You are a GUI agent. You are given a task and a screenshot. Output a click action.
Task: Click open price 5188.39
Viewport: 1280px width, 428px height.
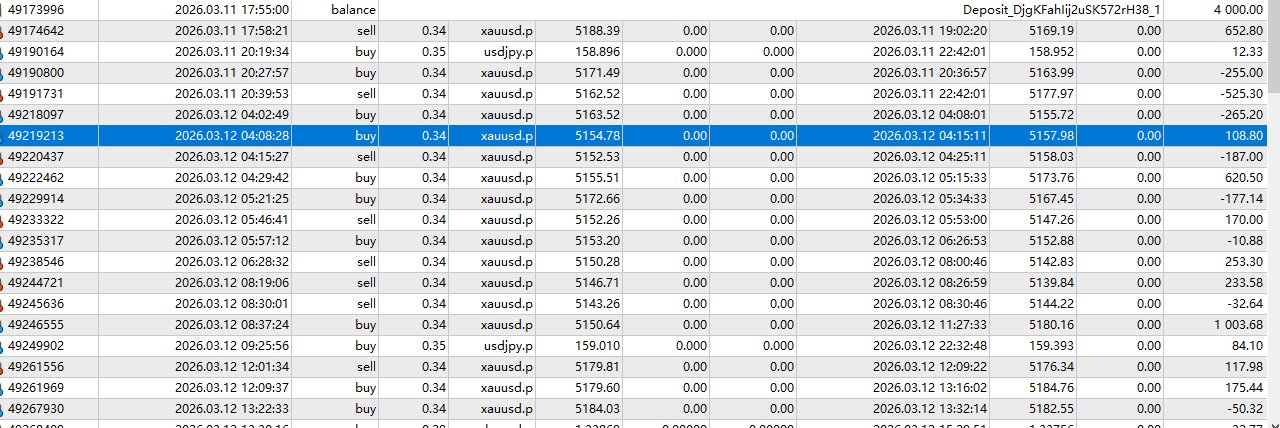[x=598, y=30]
